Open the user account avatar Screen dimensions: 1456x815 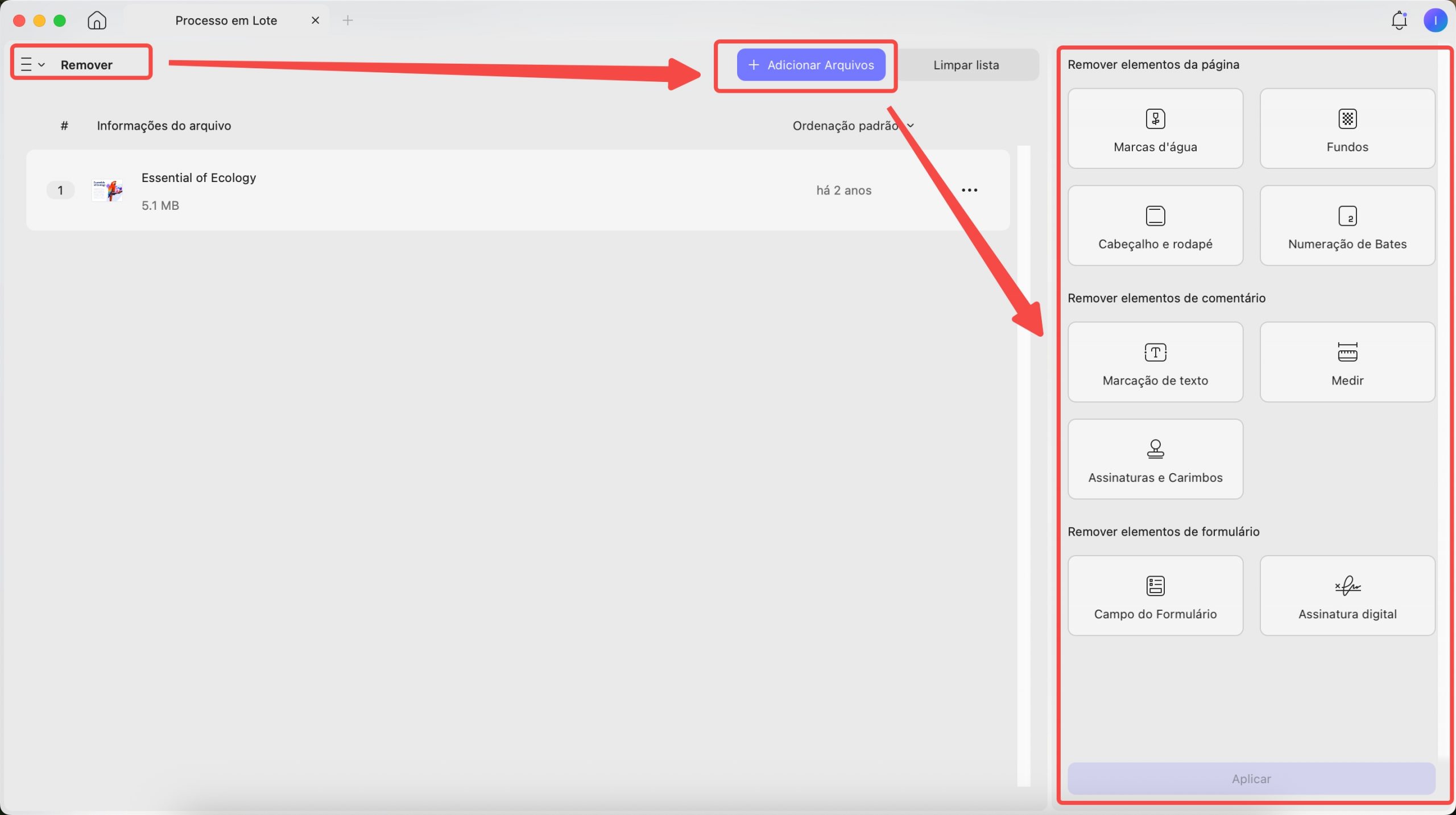(1435, 20)
